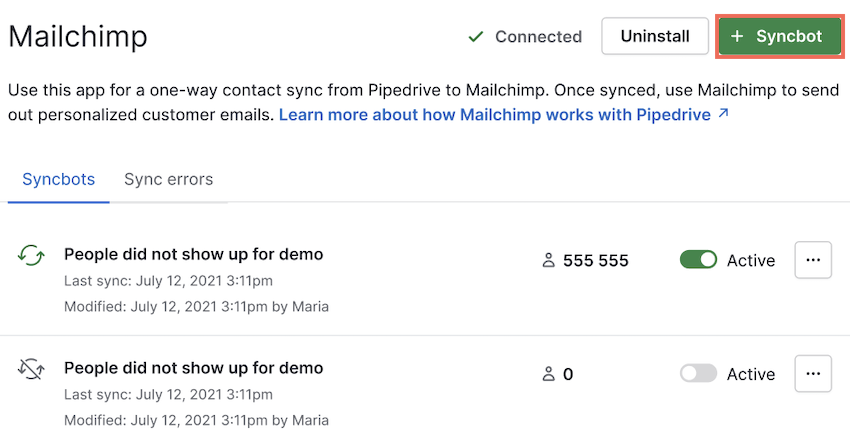Viewport: 850px width, 437px height.
Task: Select the Syncbots tab
Action: (59, 179)
